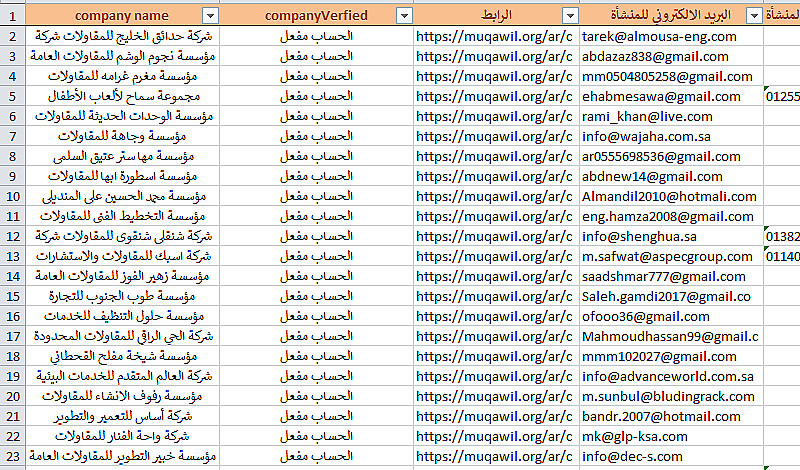This screenshot has height=470, width=800.
Task: Select the cell starting 01382 in row 12
Action: point(782,236)
